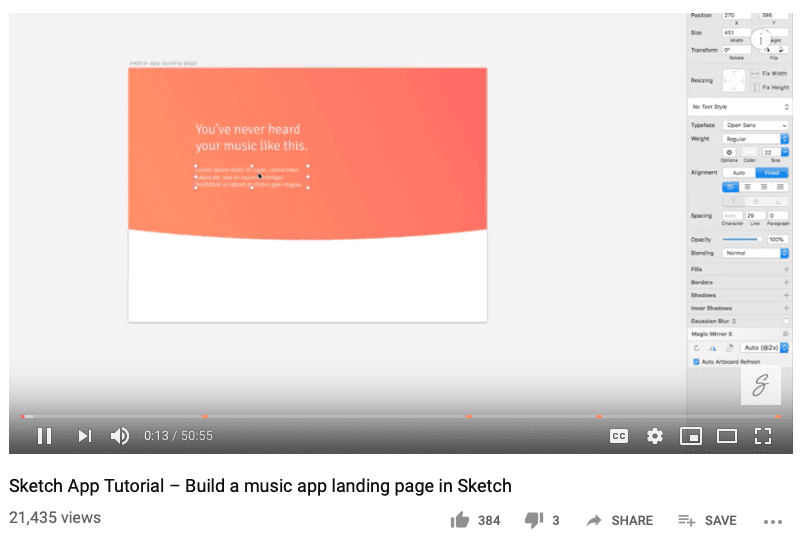Click the Width size field 451
This screenshot has width=807, height=539.
pyautogui.click(x=736, y=32)
